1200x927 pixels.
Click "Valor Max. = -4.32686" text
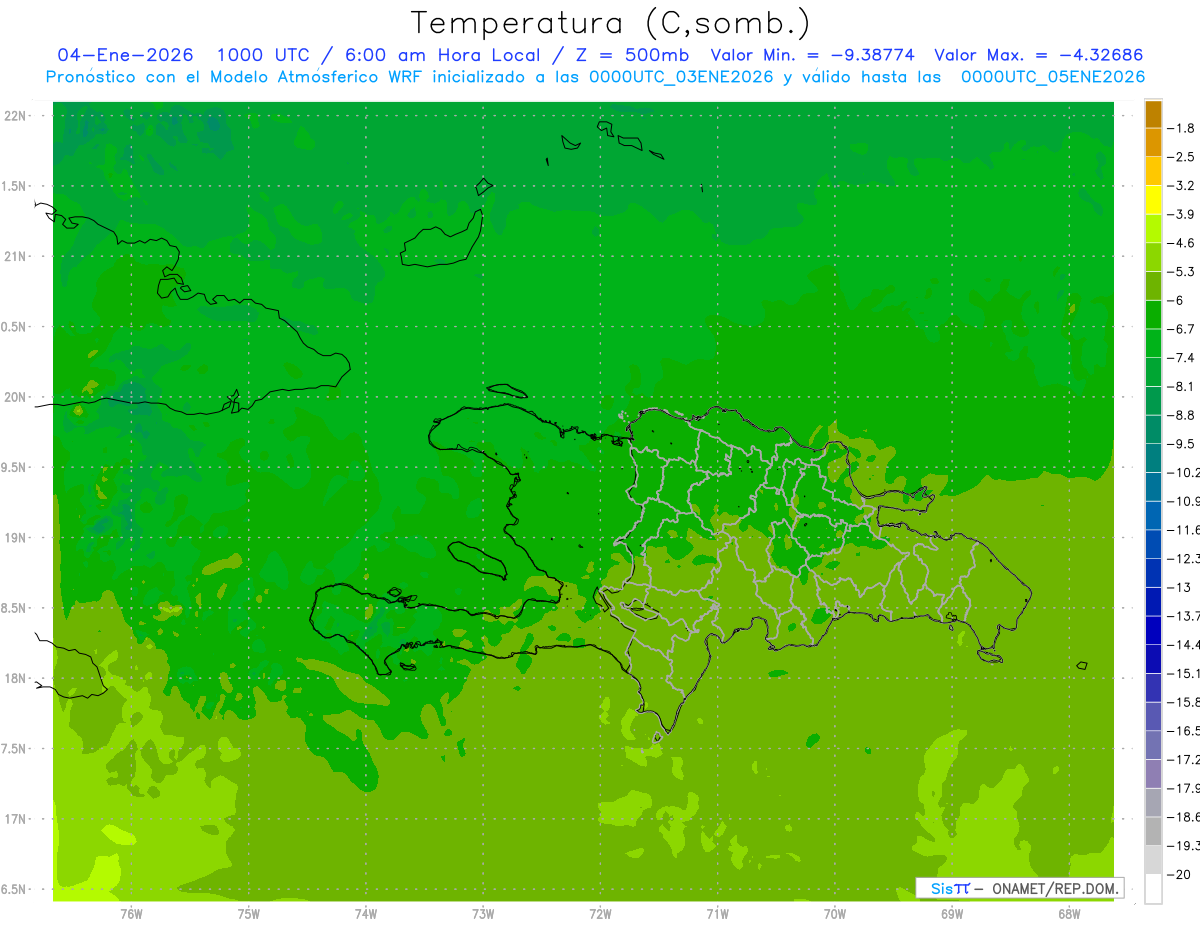1038,55
